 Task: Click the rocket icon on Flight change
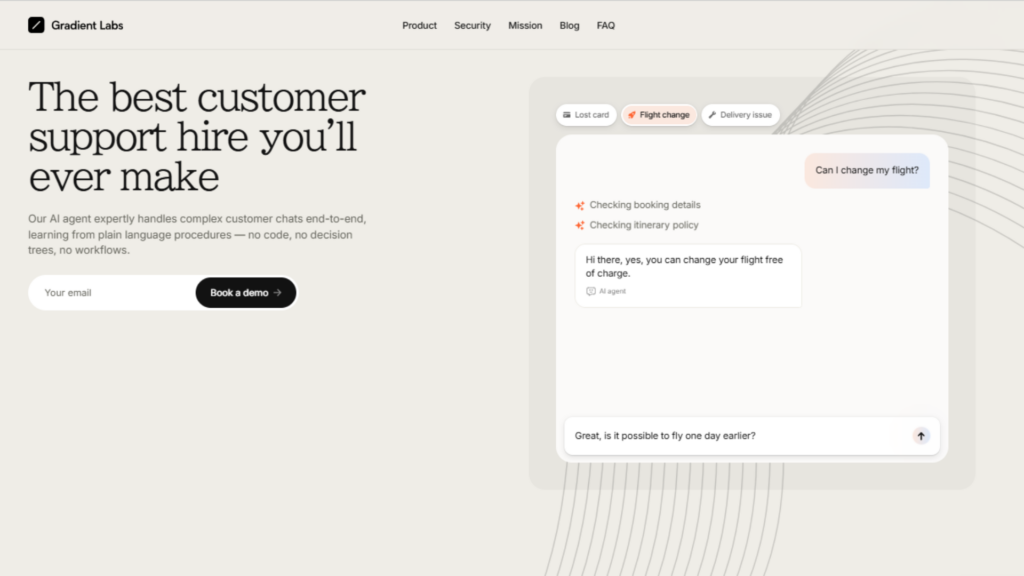coord(632,115)
